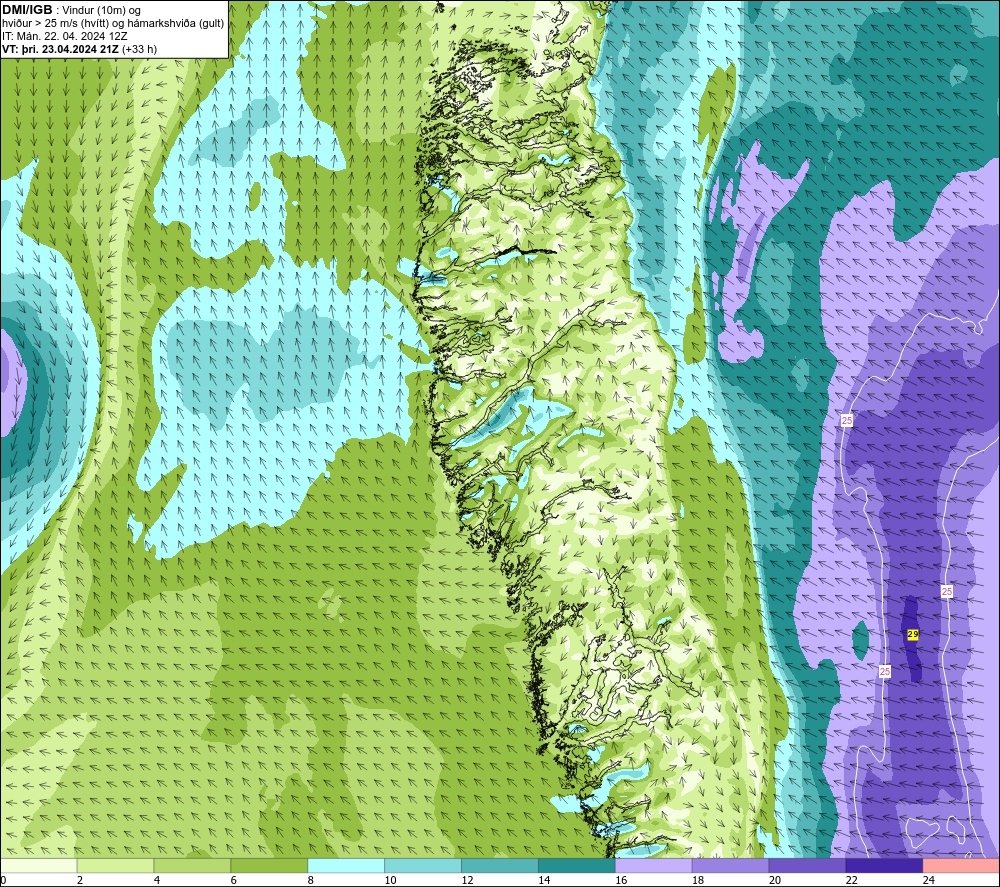The image size is (1000, 887).
Task: Click the yellow 29 maximum gust label
Action: [x=913, y=634]
